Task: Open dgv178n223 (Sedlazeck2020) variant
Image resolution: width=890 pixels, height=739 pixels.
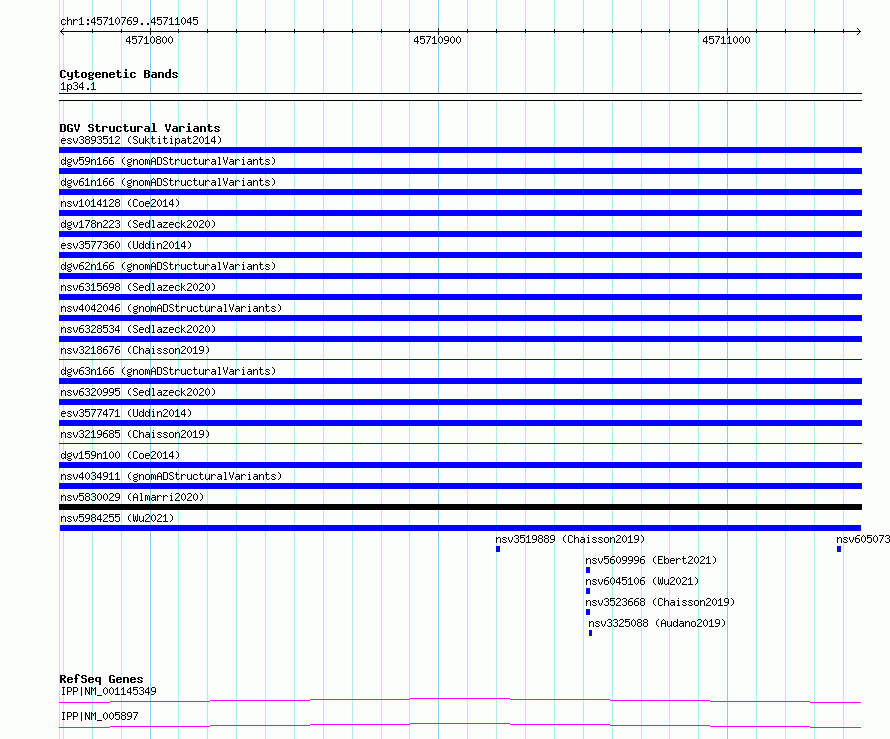Action: point(138,224)
